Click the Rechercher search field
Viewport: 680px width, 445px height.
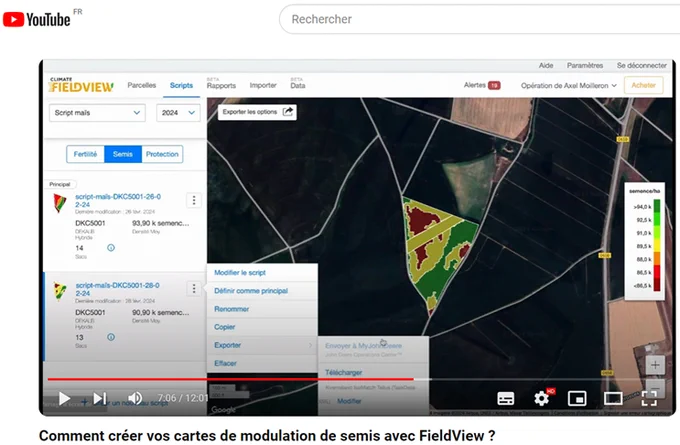[480, 19]
